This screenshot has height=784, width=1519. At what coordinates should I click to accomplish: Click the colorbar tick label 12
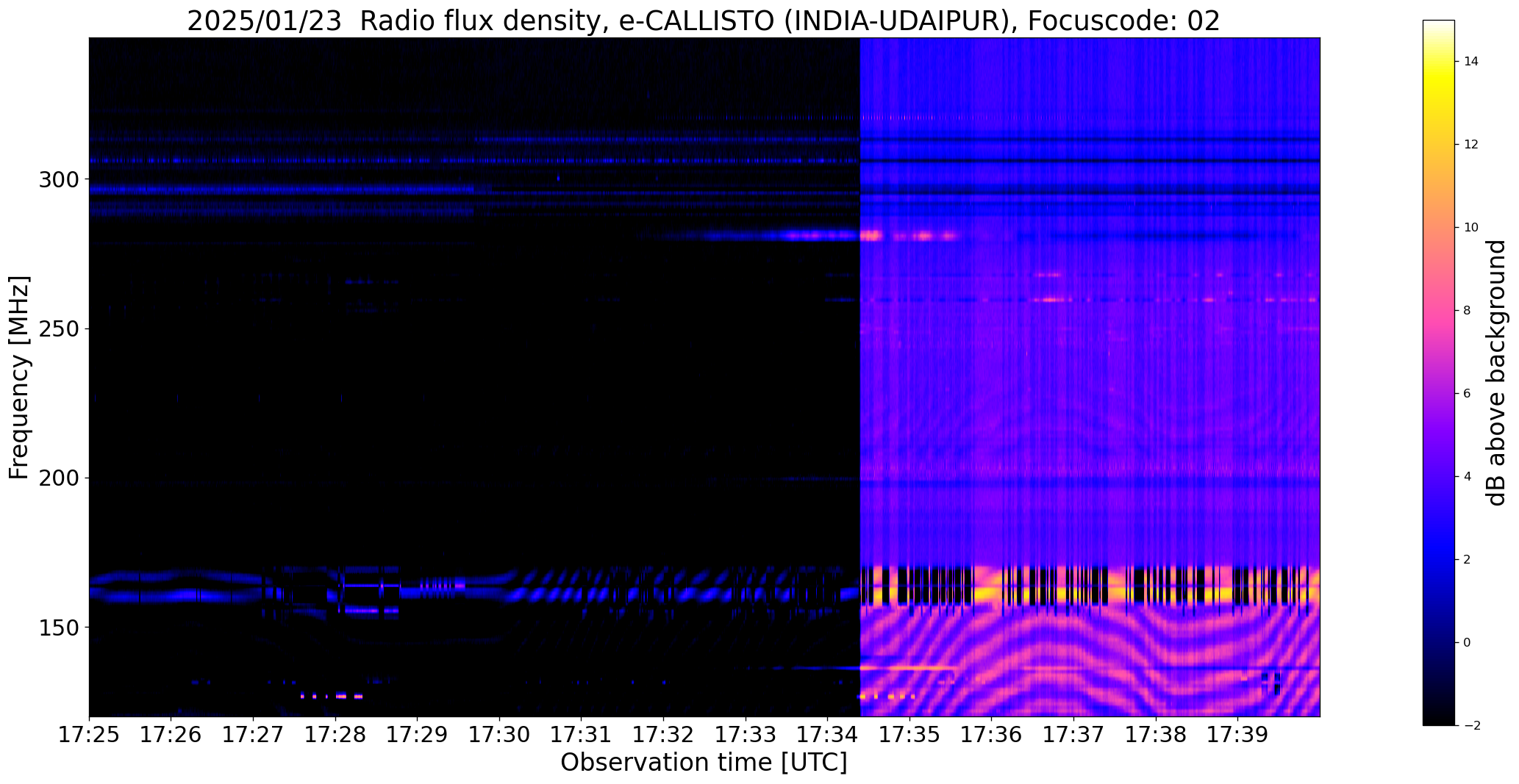tap(1471, 145)
